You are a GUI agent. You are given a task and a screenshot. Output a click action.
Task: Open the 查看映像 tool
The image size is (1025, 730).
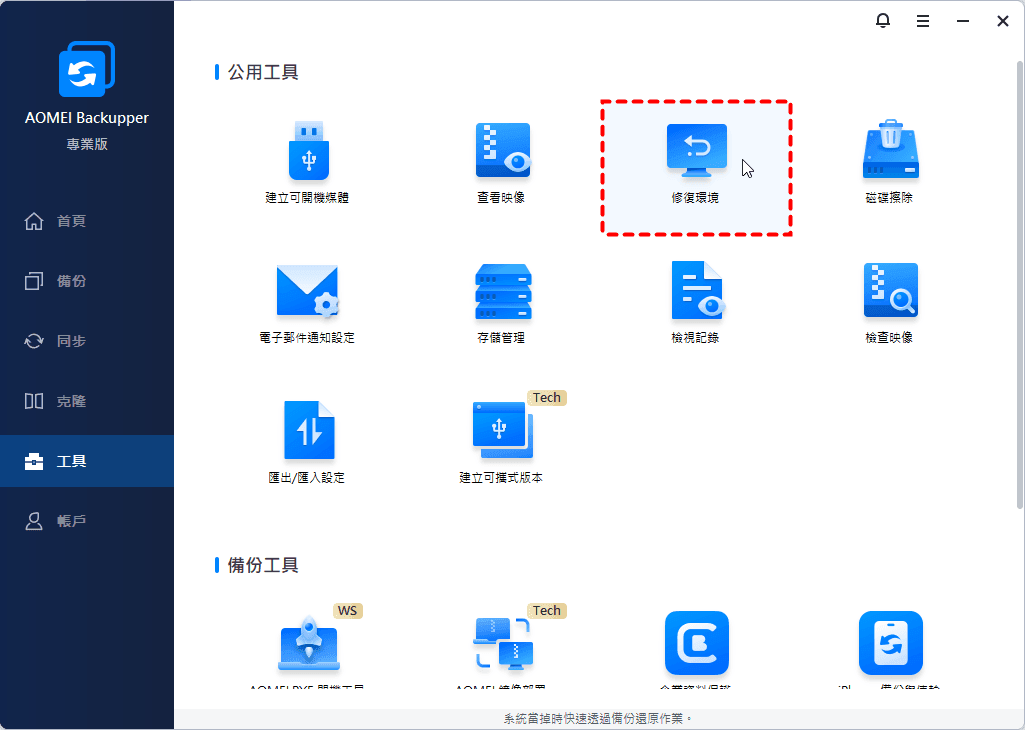(501, 152)
